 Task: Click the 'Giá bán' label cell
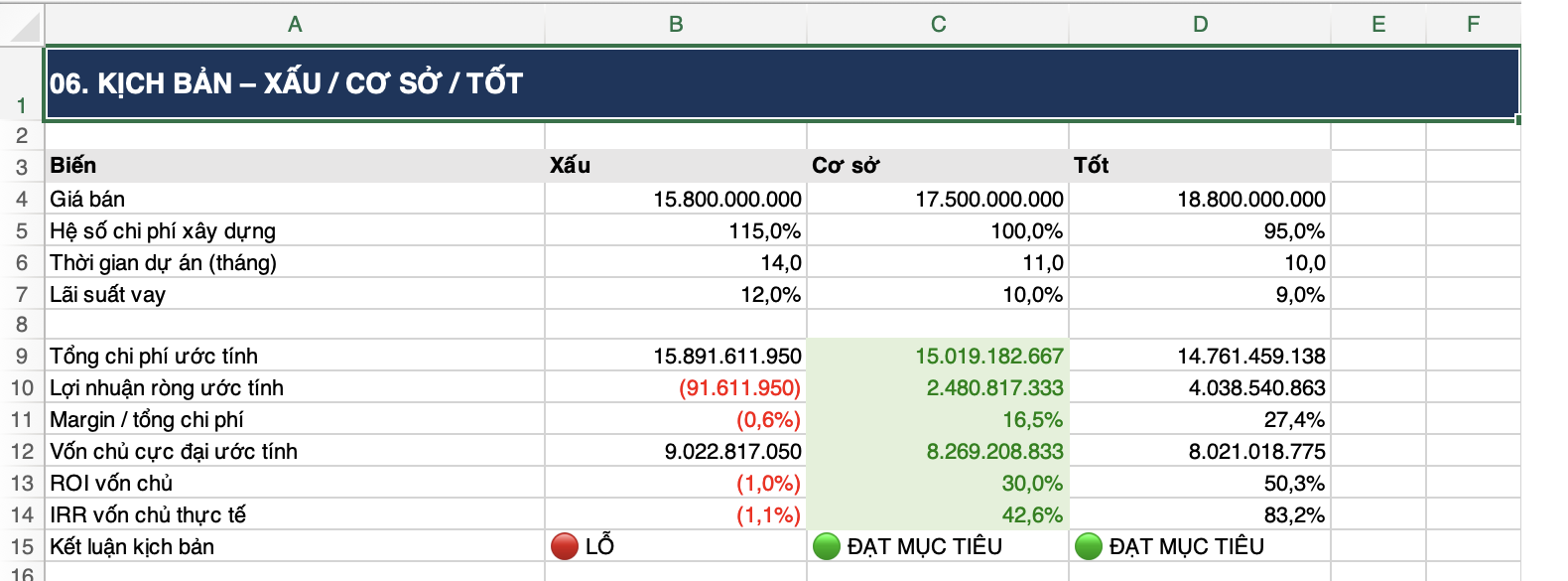click(x=295, y=199)
